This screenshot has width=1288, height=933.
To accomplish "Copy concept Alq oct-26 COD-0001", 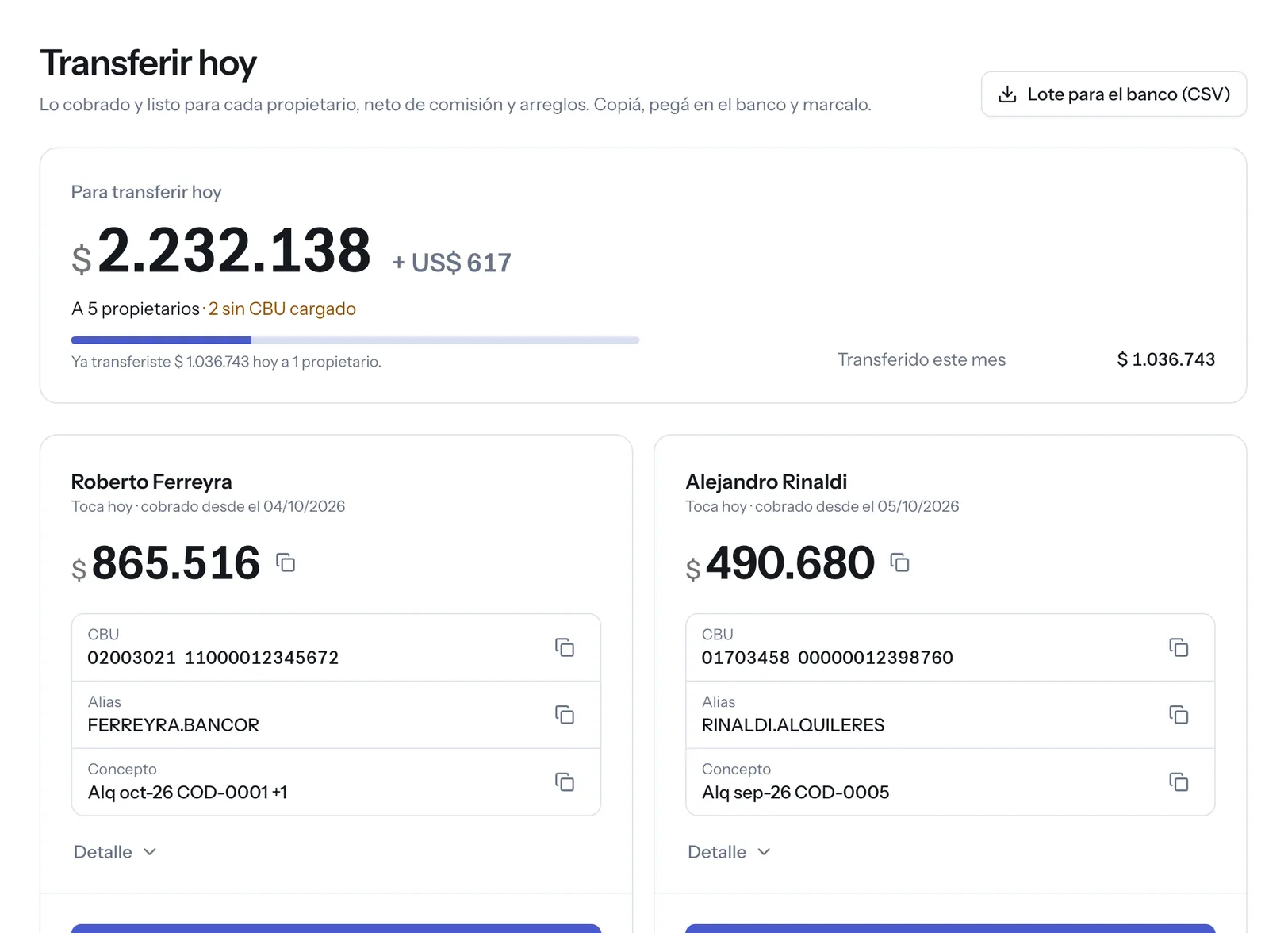I will tap(565, 782).
